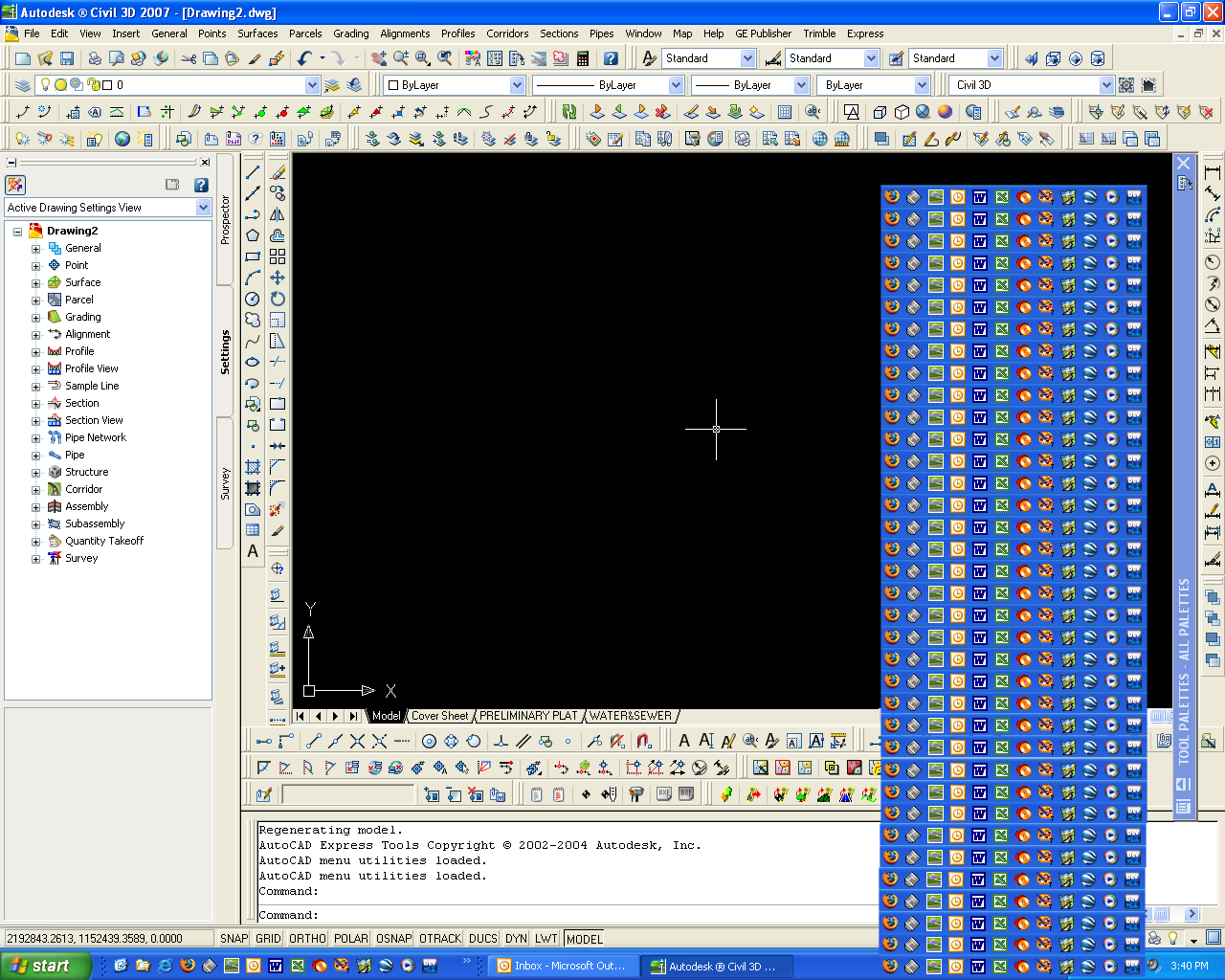Select the Mirror modify tool
This screenshot has width=1225, height=980.
pyautogui.click(x=278, y=214)
